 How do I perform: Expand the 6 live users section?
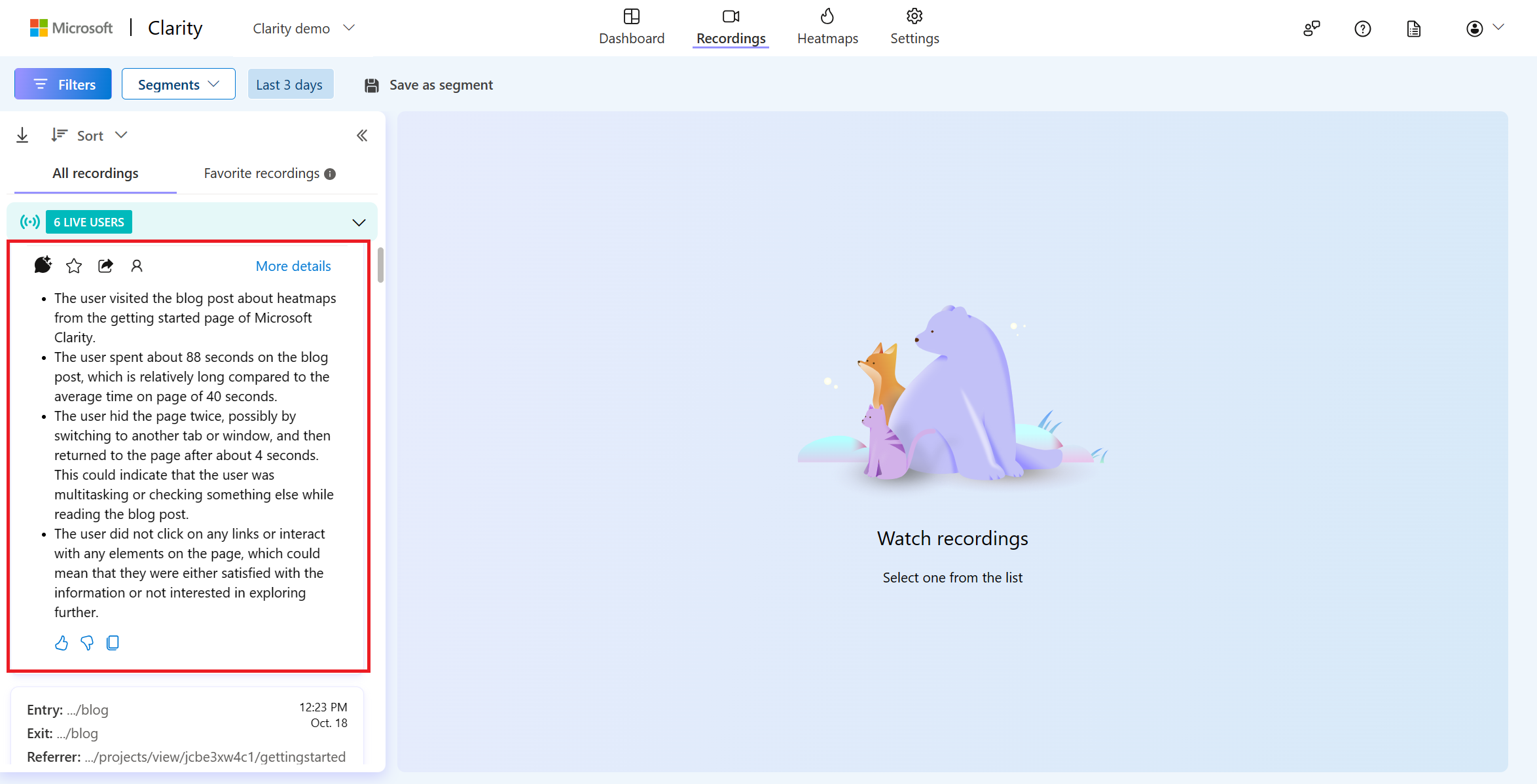pyautogui.click(x=359, y=223)
